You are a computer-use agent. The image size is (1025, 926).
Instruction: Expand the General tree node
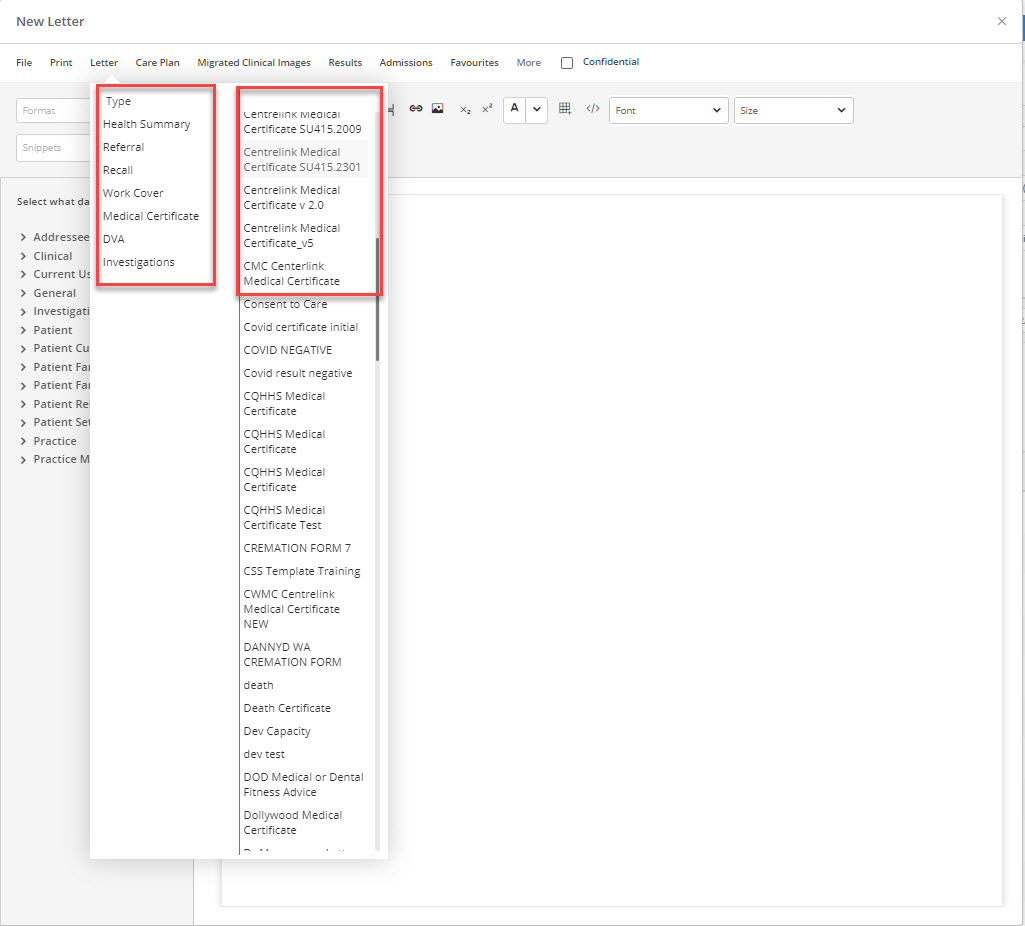coord(24,293)
